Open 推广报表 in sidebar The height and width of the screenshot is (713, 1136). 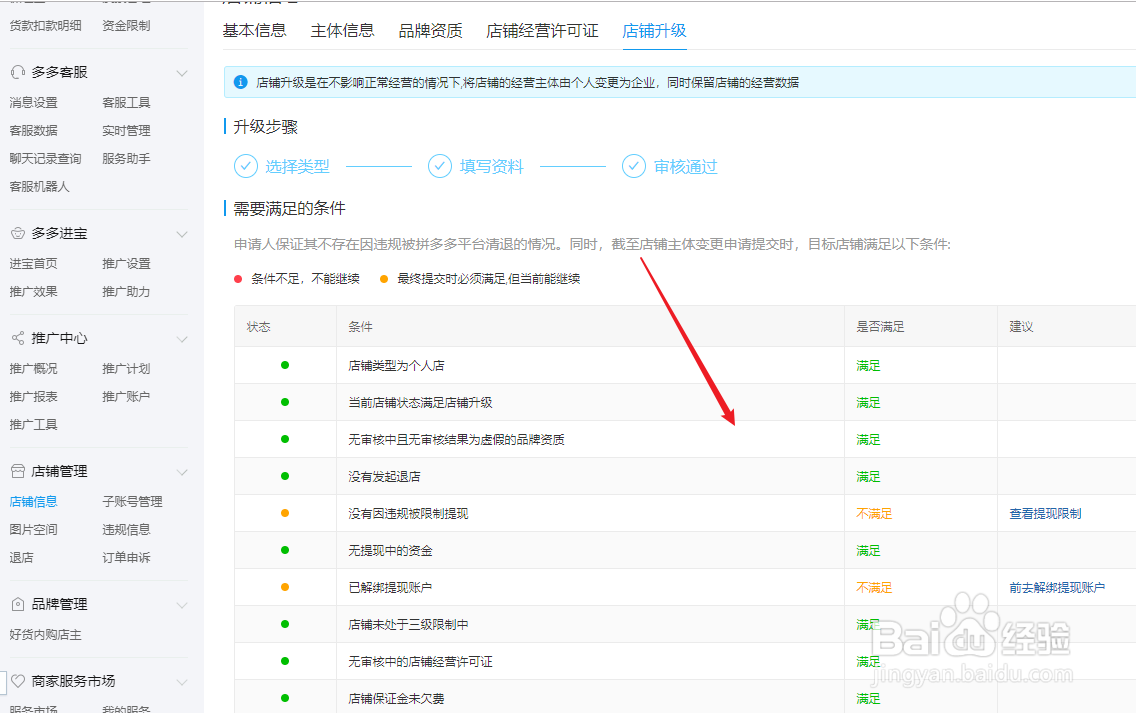[33, 396]
